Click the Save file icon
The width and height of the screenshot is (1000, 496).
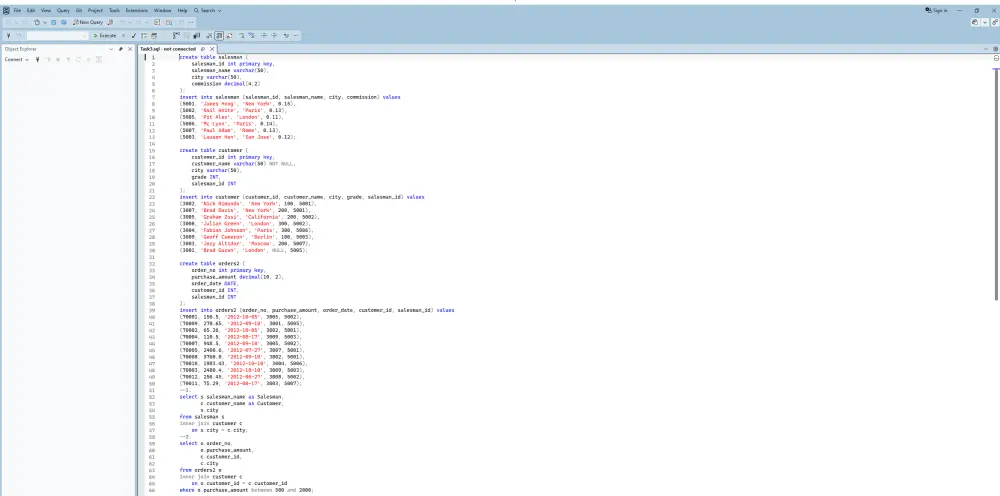pyautogui.click(x=54, y=22)
